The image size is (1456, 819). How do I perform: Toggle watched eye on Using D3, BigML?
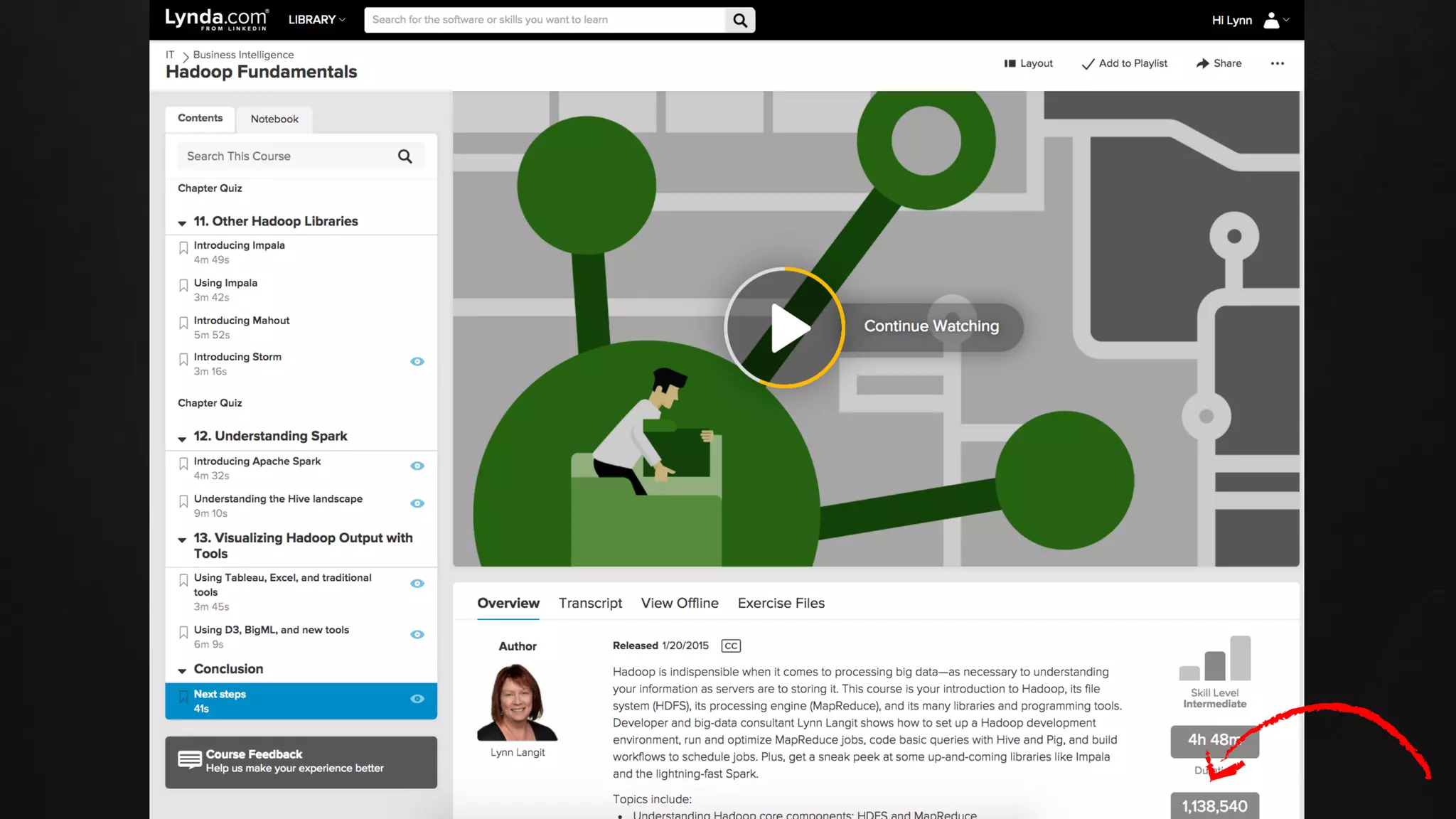[417, 634]
